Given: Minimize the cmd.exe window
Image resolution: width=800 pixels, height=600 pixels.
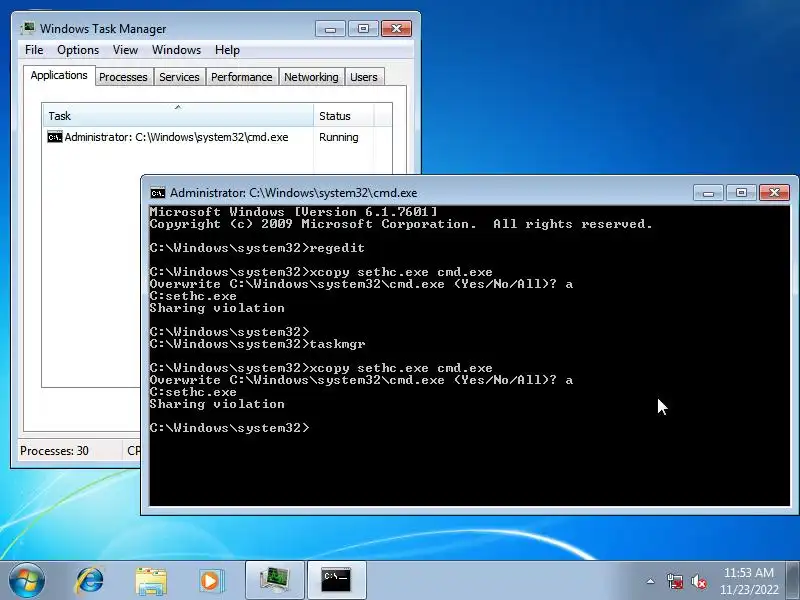Looking at the screenshot, I should (708, 193).
